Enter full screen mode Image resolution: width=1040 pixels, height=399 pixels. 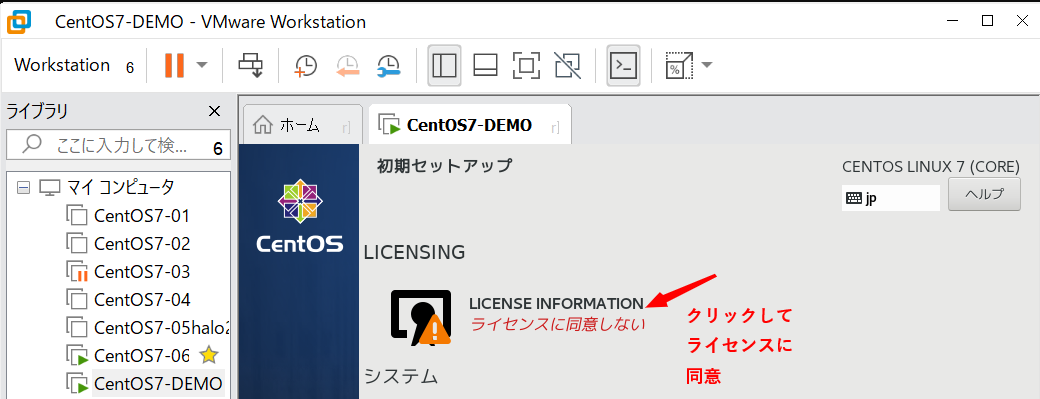pyautogui.click(x=527, y=65)
